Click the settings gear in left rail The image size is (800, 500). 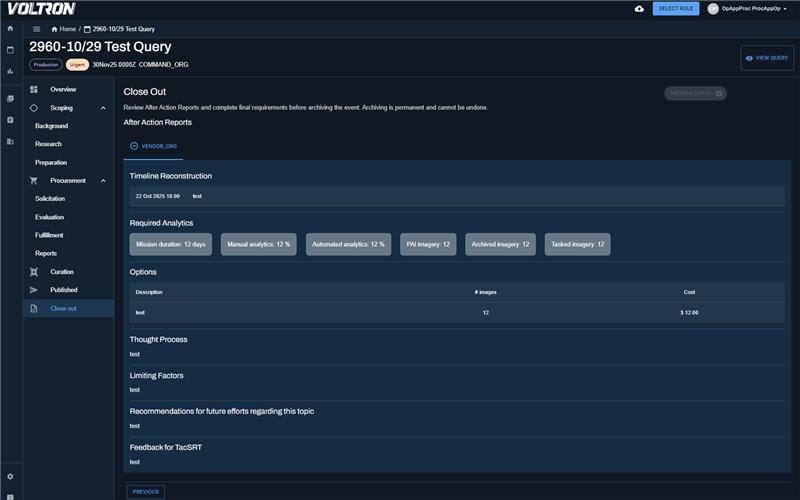[x=10, y=476]
